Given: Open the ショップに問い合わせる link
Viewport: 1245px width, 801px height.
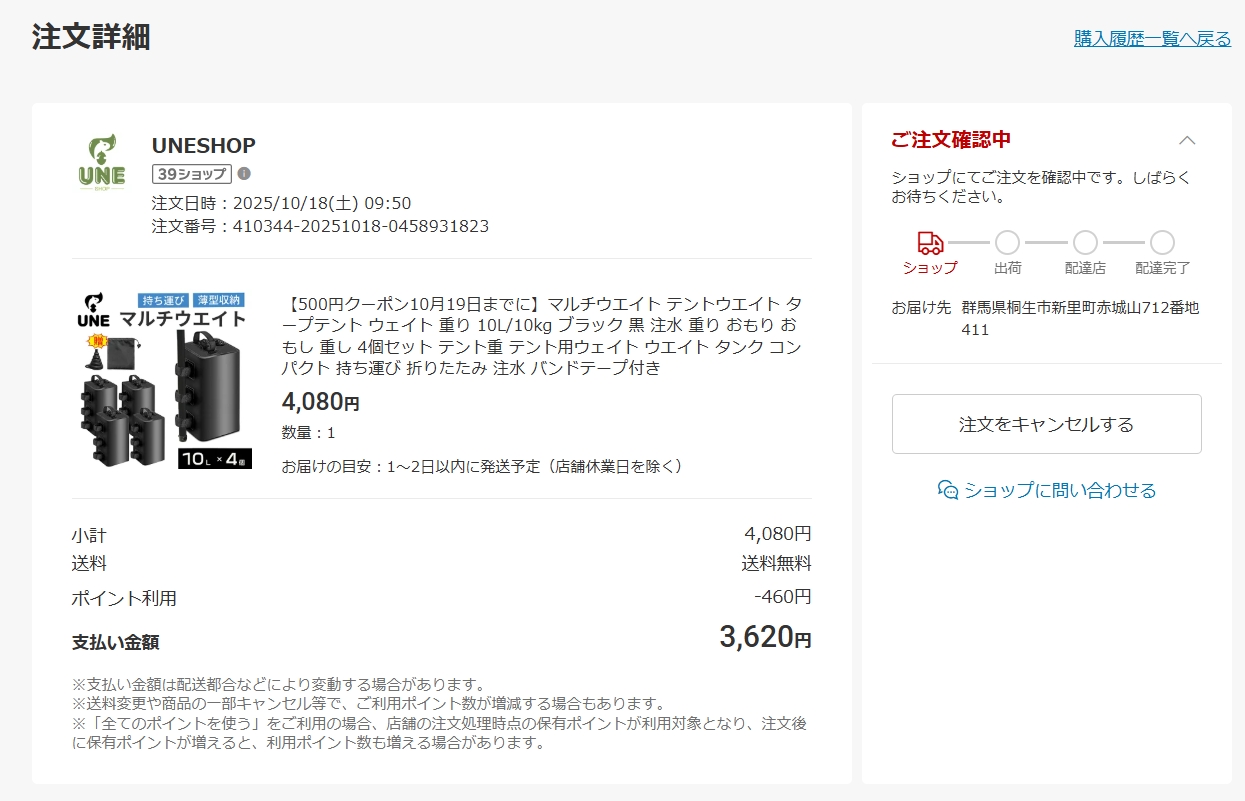Looking at the screenshot, I should pyautogui.click(x=1059, y=490).
